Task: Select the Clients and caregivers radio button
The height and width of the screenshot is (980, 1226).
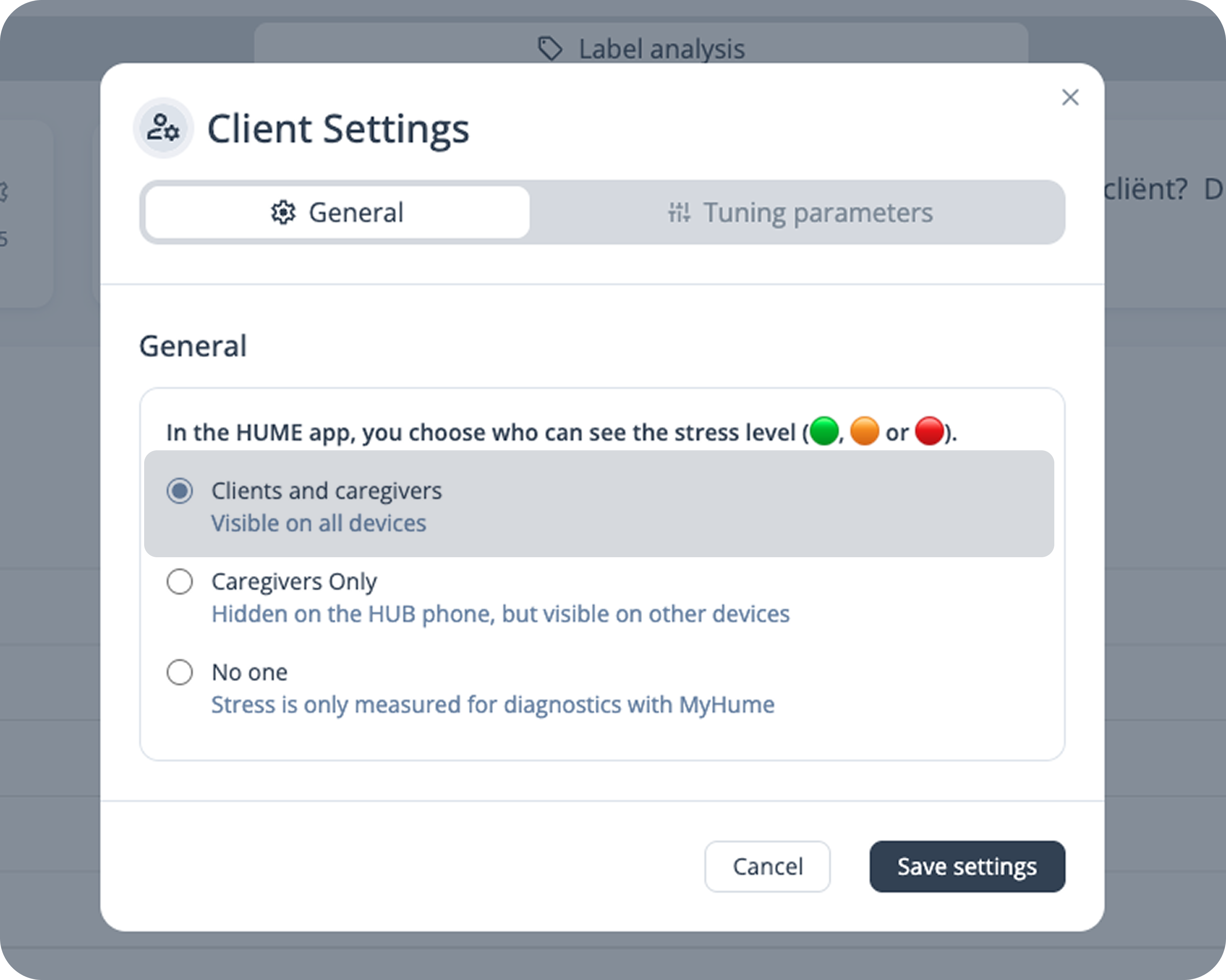Action: (180, 491)
